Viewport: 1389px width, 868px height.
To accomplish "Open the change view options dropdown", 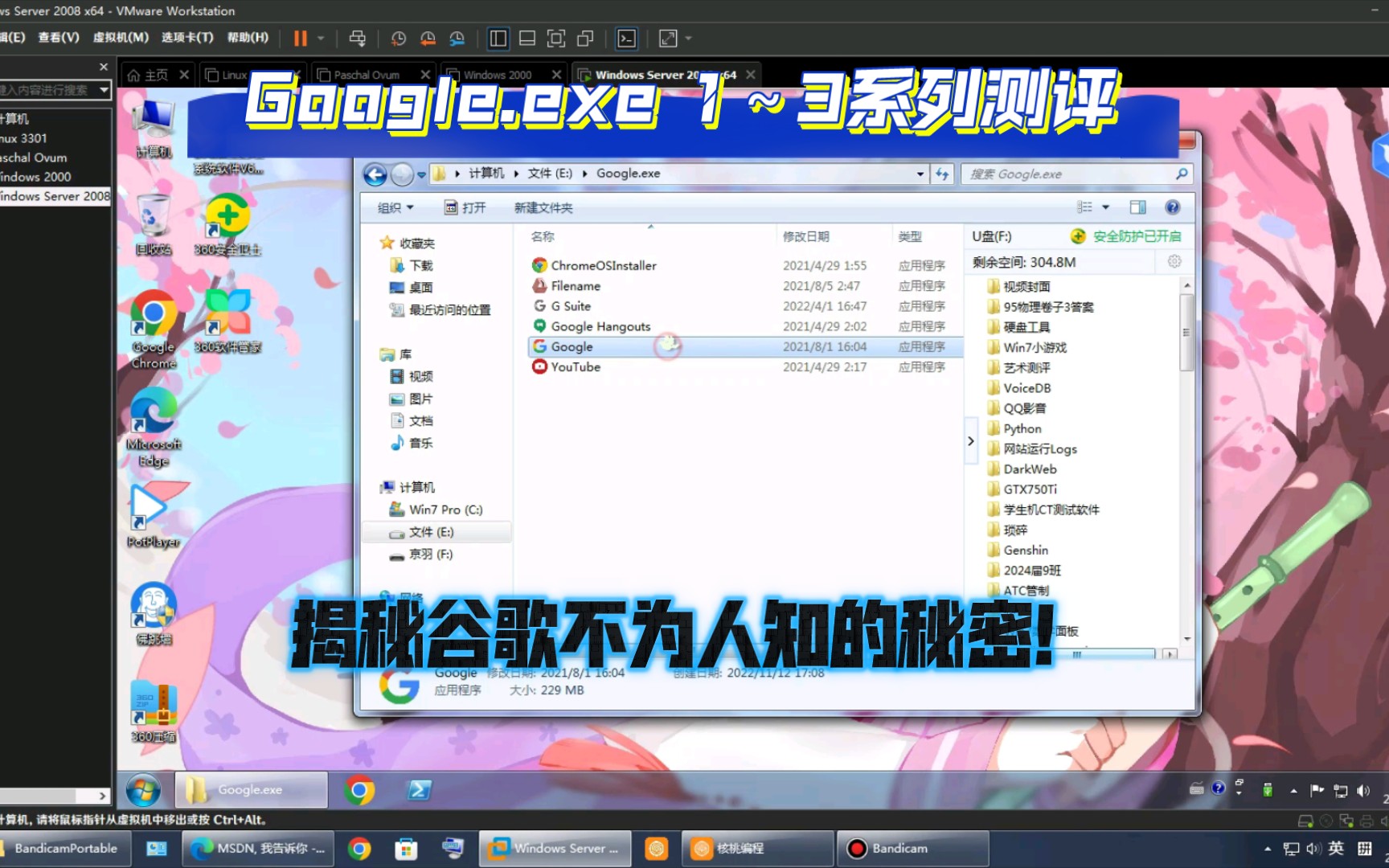I will (x=1105, y=207).
